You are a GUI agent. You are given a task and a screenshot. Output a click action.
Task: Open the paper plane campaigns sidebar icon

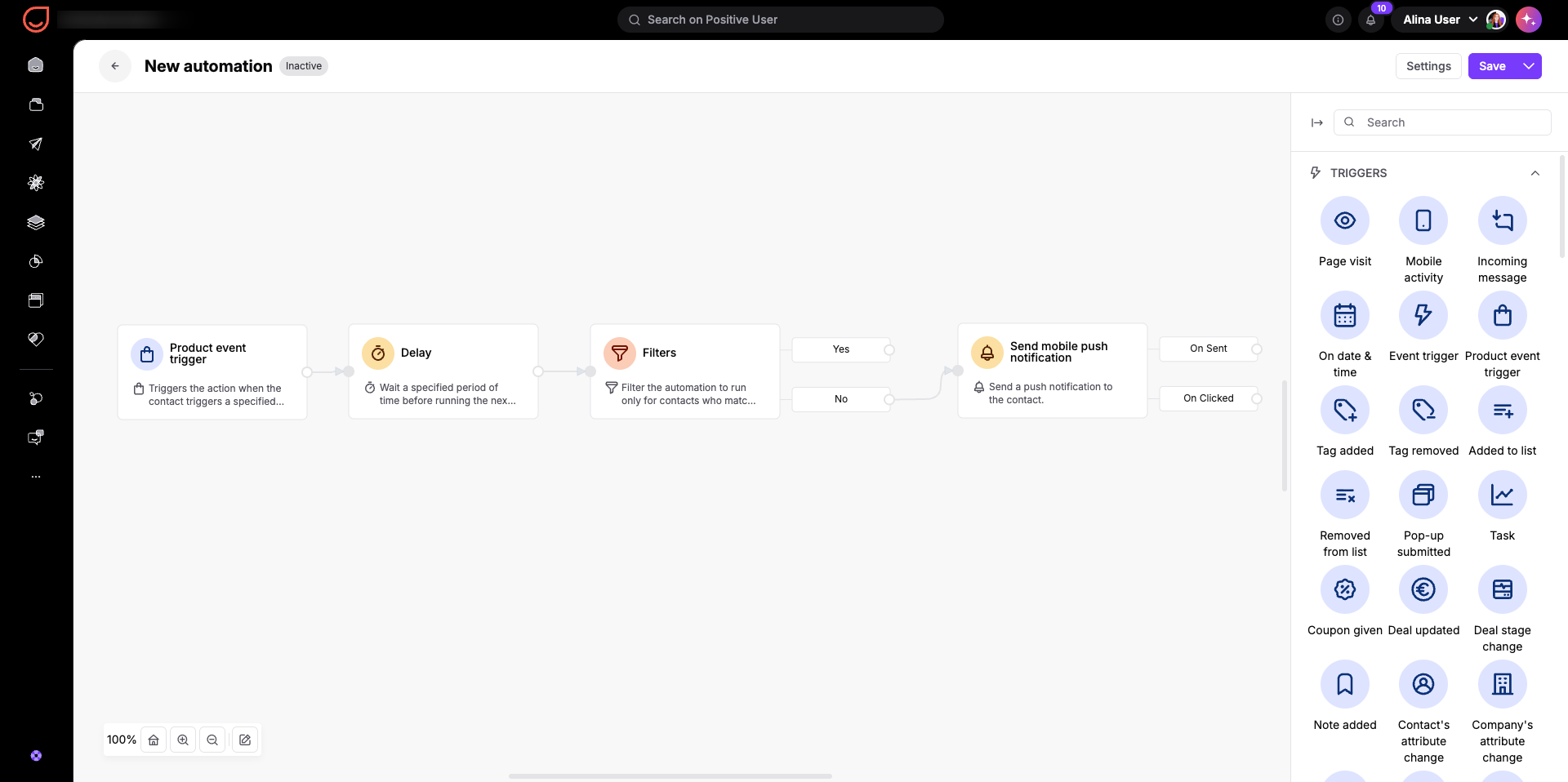pyautogui.click(x=36, y=144)
